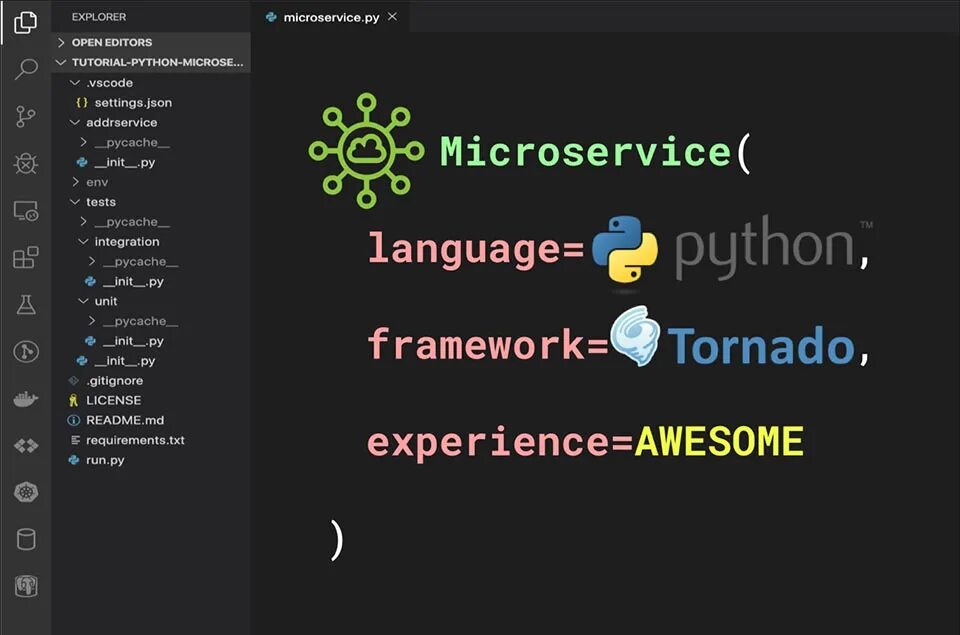Expand the env folder

151,182
